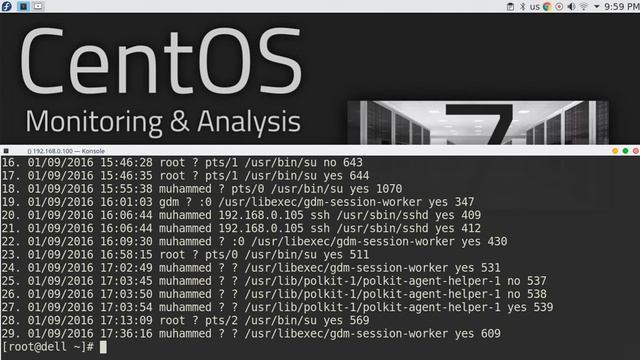
Task: Click row 29 ending in gdm-session-worker yes 609
Action: [x=251, y=333]
